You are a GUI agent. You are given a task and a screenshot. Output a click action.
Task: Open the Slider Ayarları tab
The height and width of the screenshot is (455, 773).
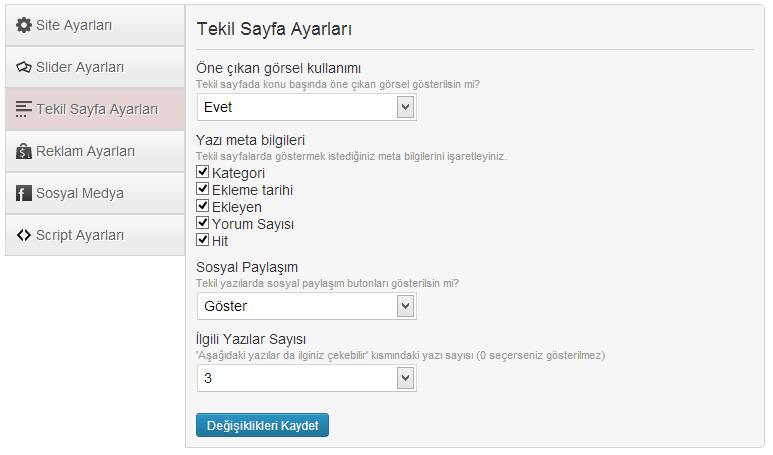pos(95,68)
